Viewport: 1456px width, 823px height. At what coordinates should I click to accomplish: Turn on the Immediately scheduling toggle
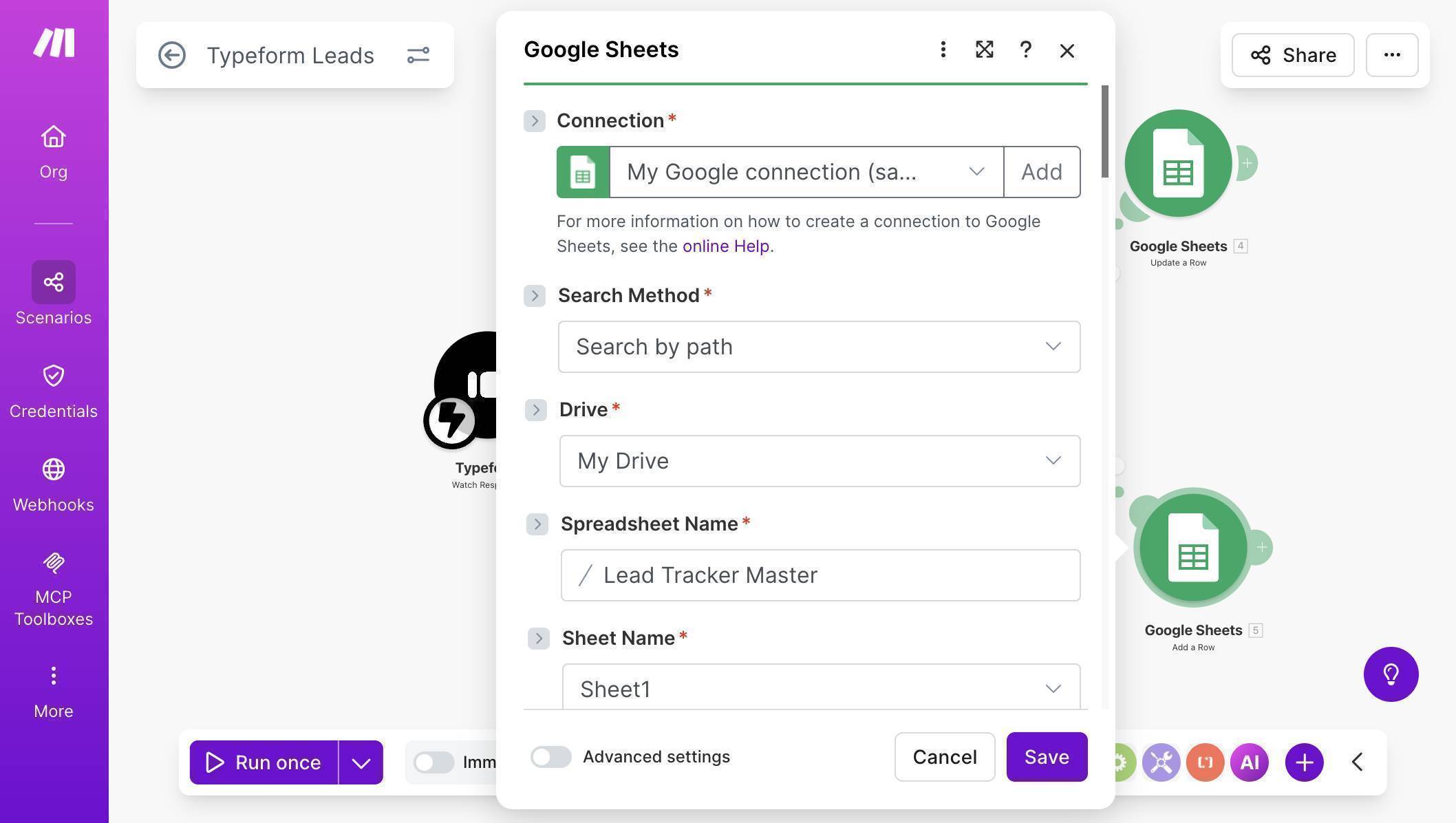coord(433,762)
